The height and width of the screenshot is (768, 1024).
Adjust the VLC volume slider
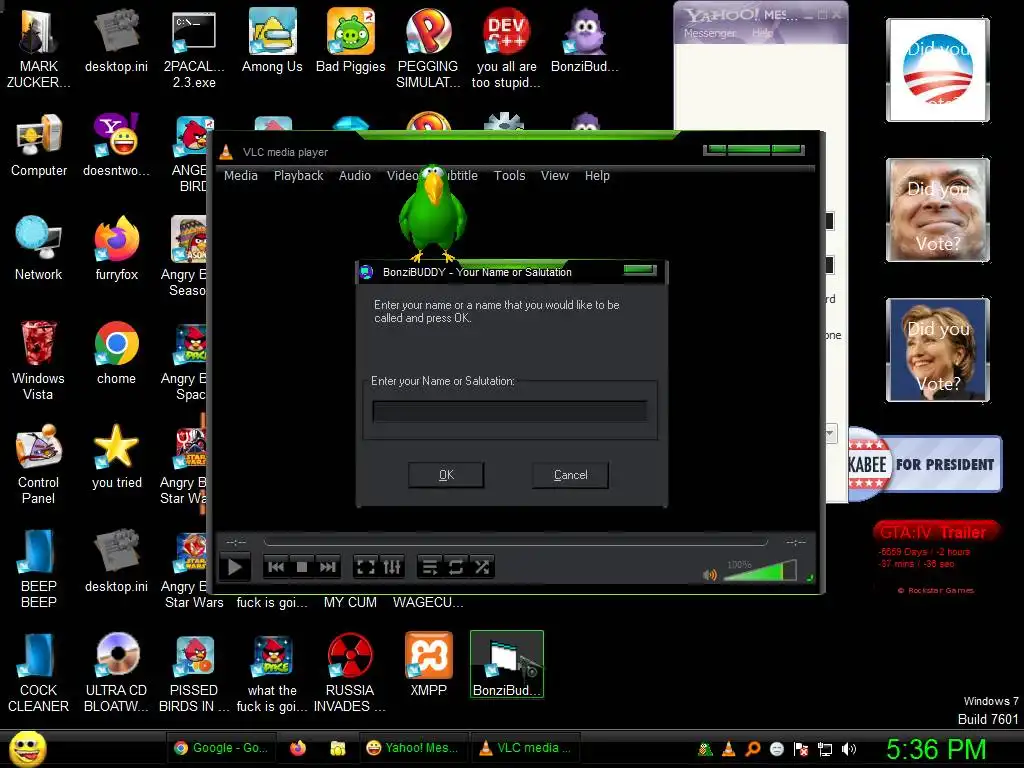tap(761, 571)
